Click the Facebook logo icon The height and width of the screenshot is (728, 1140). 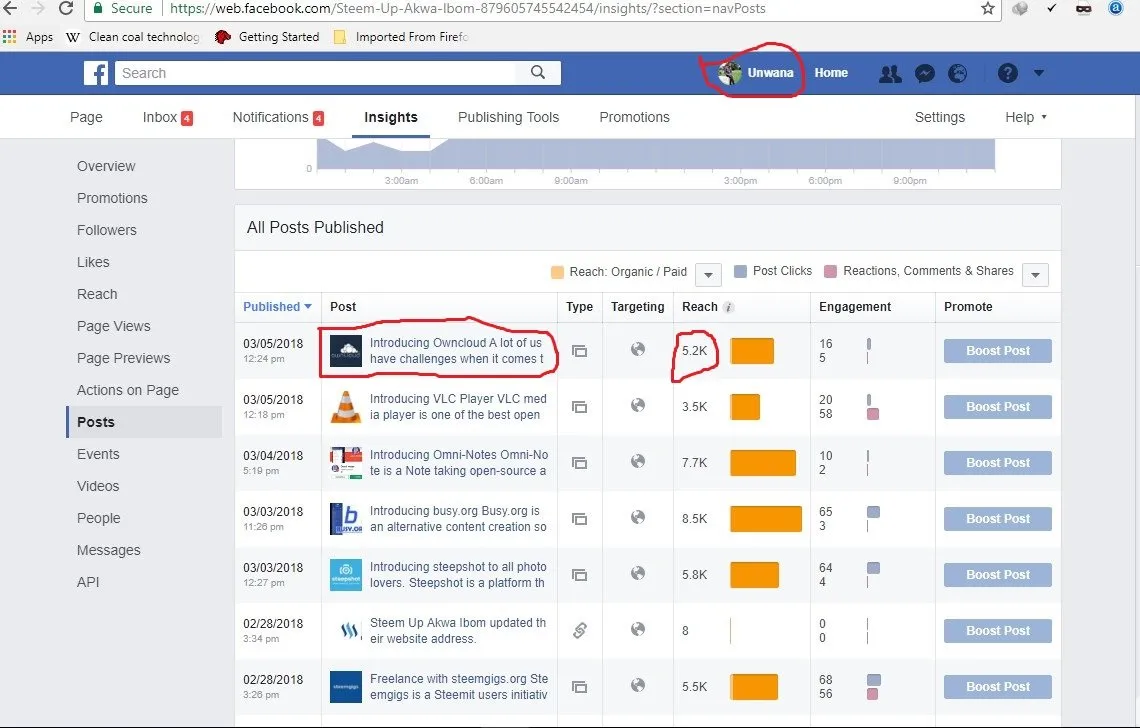pos(96,73)
